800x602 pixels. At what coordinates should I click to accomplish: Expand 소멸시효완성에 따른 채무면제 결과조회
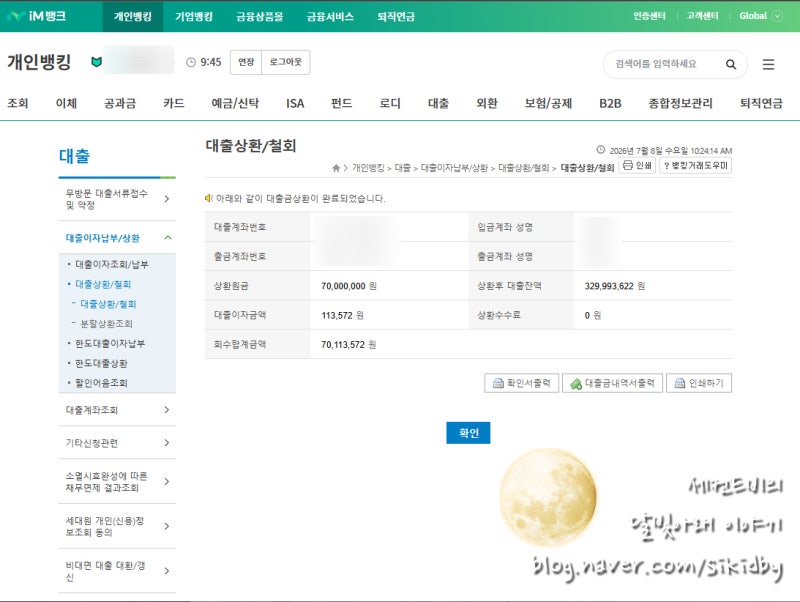tap(117, 482)
